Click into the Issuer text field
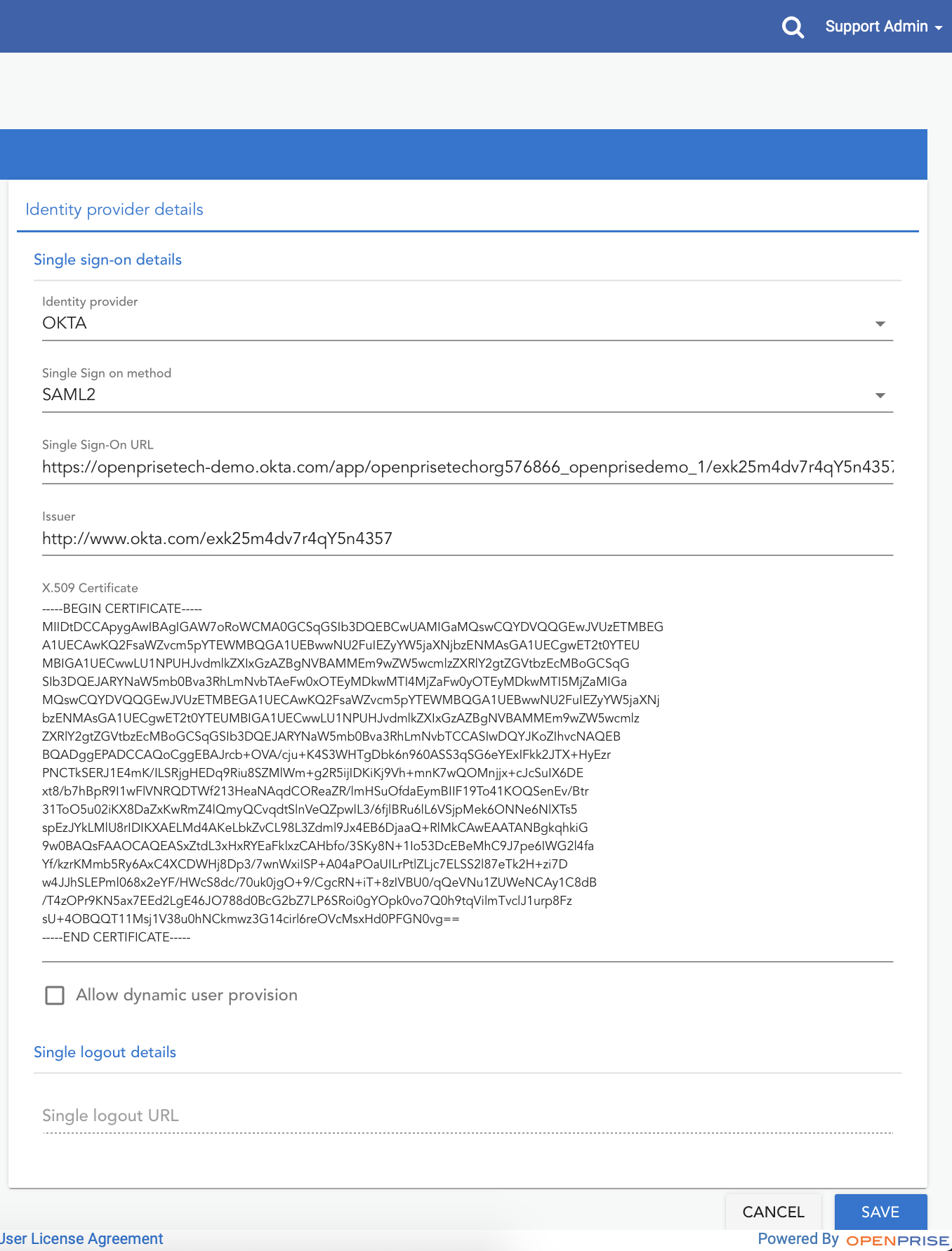 (x=468, y=539)
